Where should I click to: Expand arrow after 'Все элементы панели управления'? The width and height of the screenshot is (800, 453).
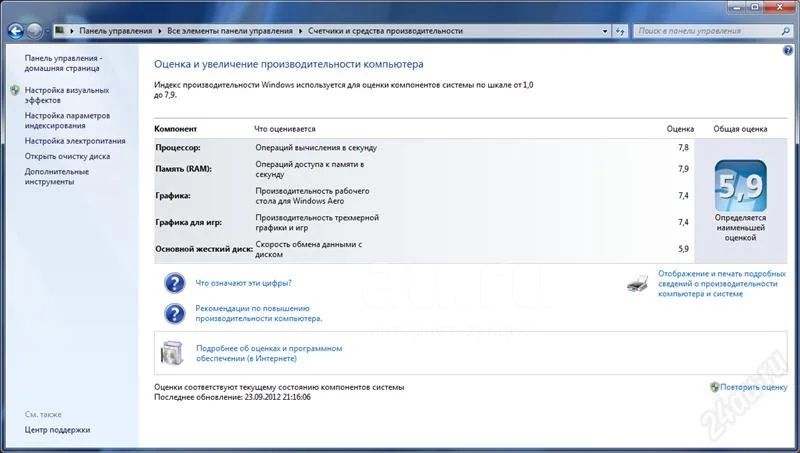[x=301, y=31]
